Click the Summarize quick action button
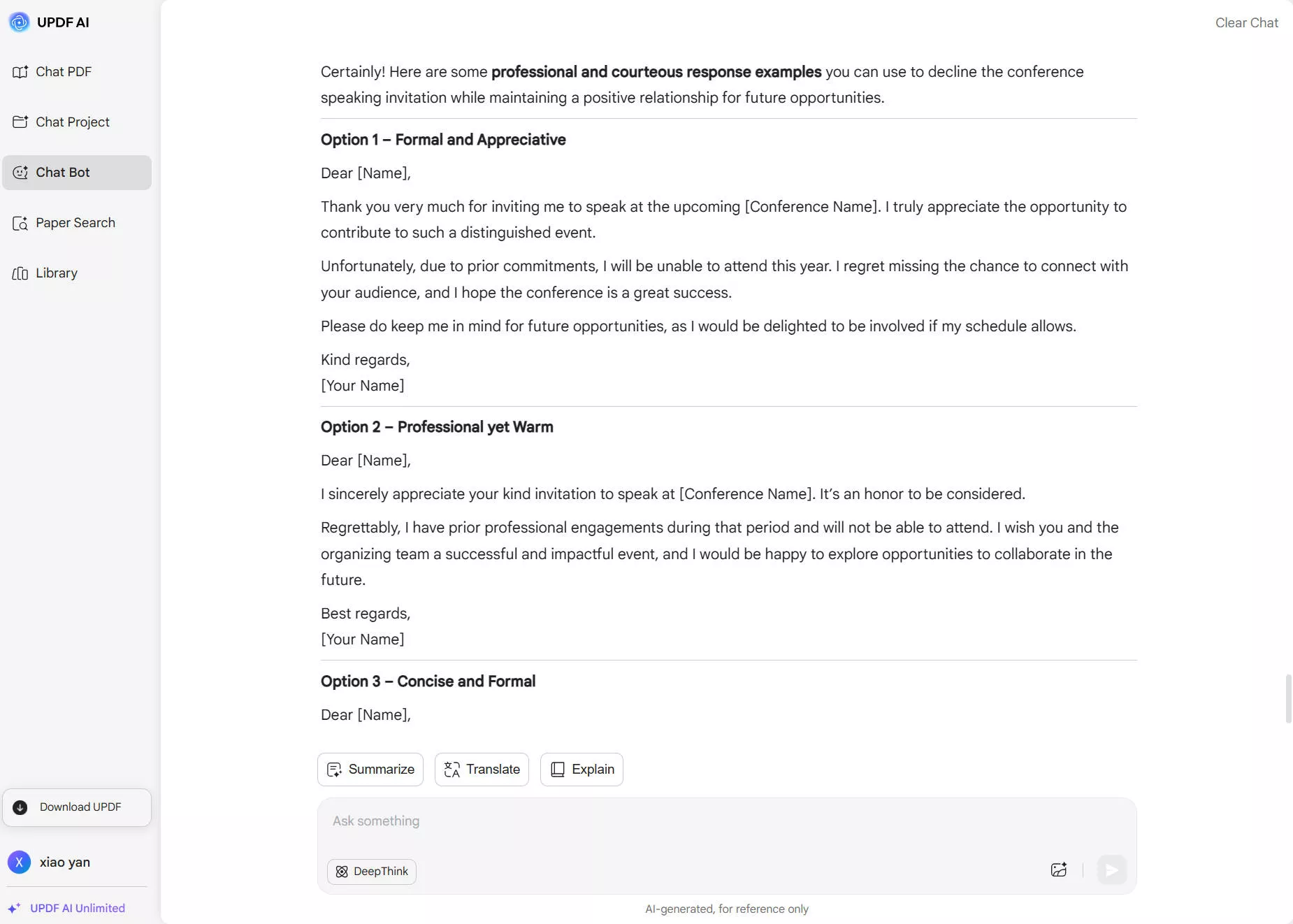 point(370,769)
